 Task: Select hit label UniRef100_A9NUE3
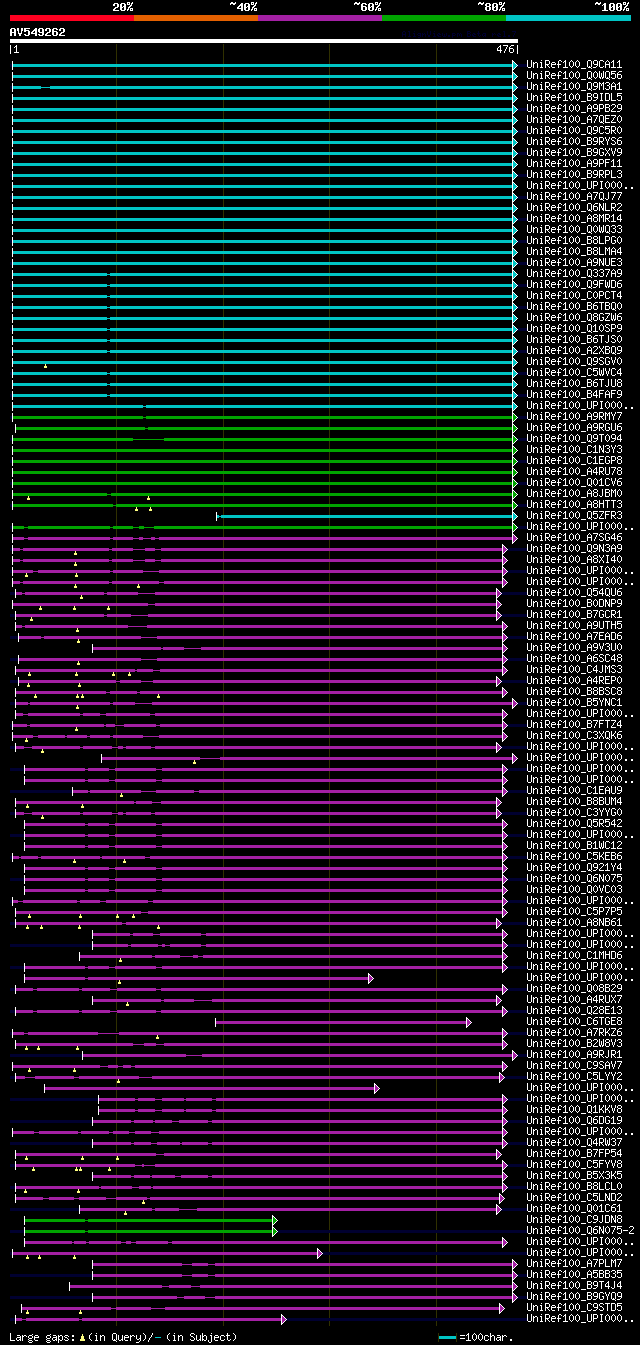[574, 263]
